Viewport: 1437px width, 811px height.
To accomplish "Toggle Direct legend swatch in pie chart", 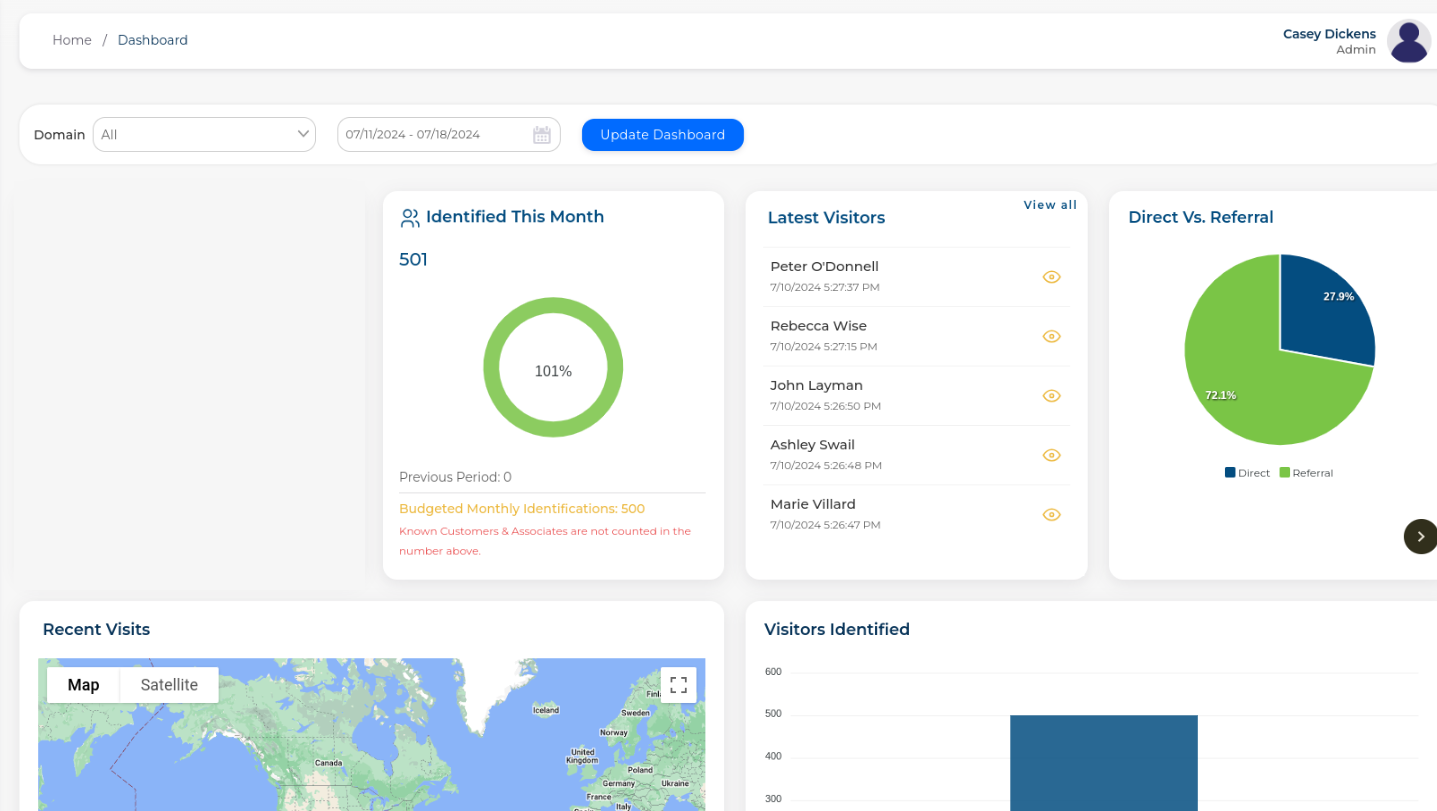I will tap(1230, 472).
